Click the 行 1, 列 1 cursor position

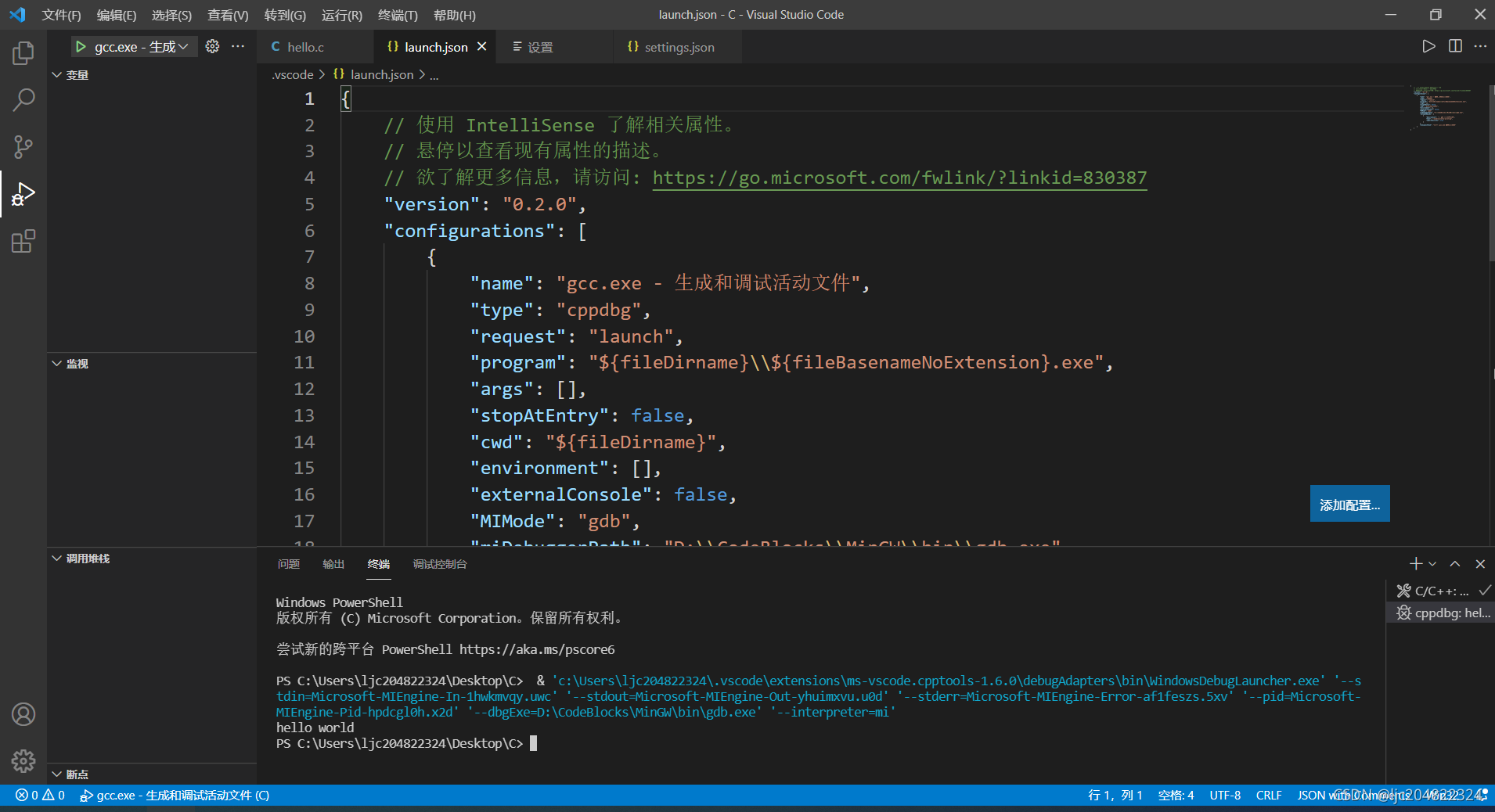tap(1115, 796)
